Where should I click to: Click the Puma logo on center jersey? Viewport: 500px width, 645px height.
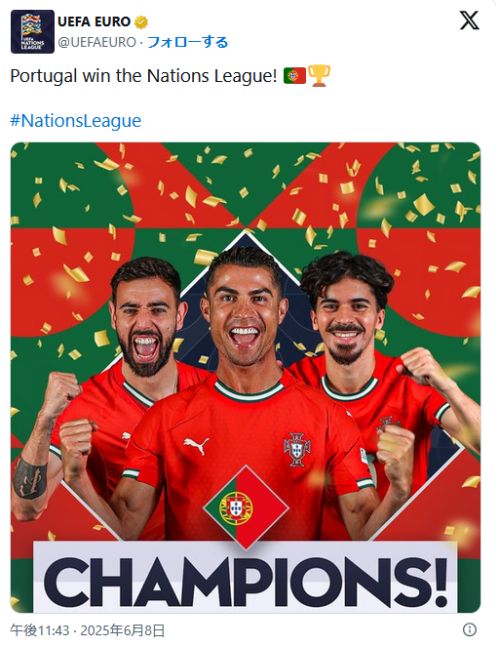tap(196, 445)
